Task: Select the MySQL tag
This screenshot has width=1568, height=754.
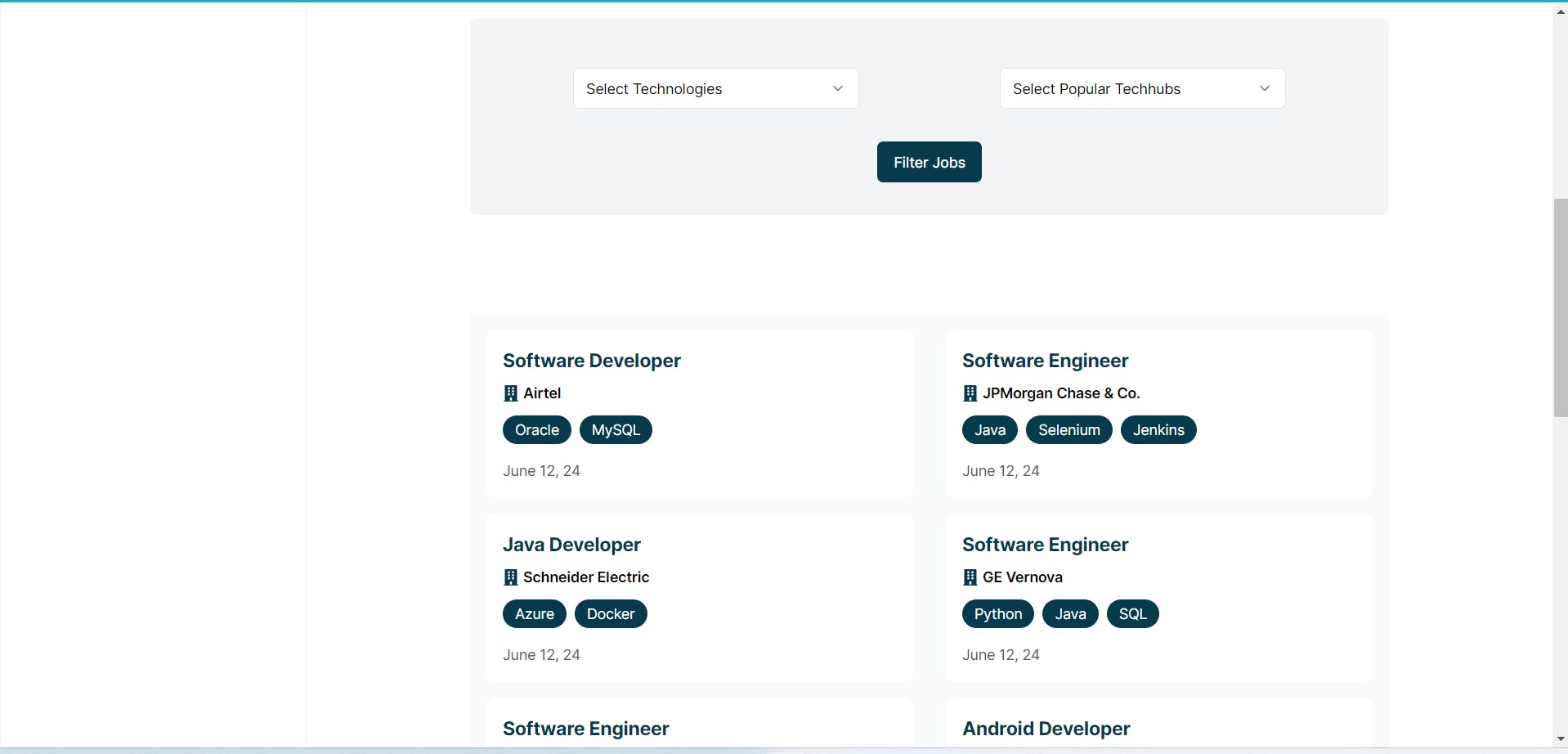Action: point(616,430)
